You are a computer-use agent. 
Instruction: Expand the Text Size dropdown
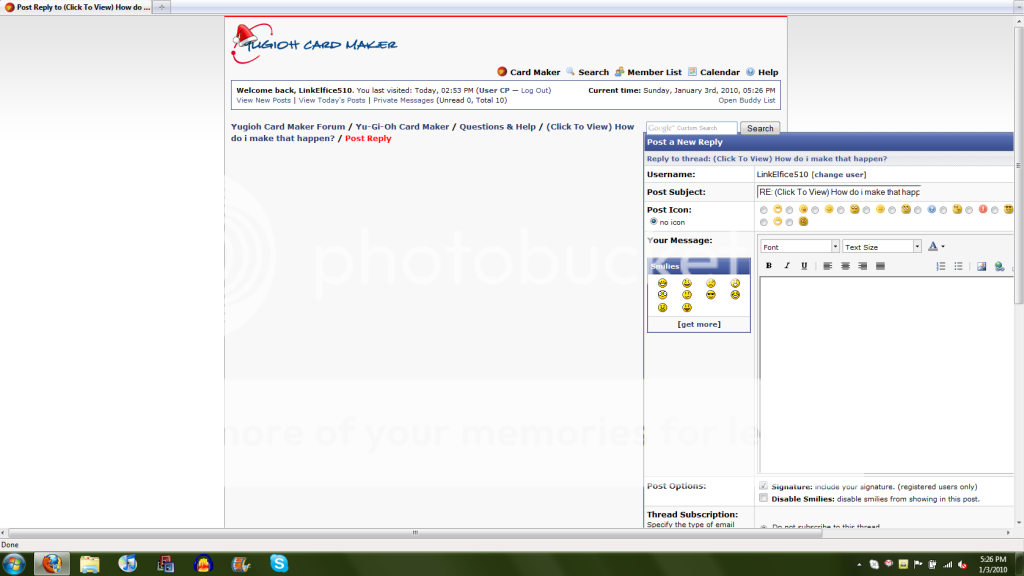(x=881, y=246)
